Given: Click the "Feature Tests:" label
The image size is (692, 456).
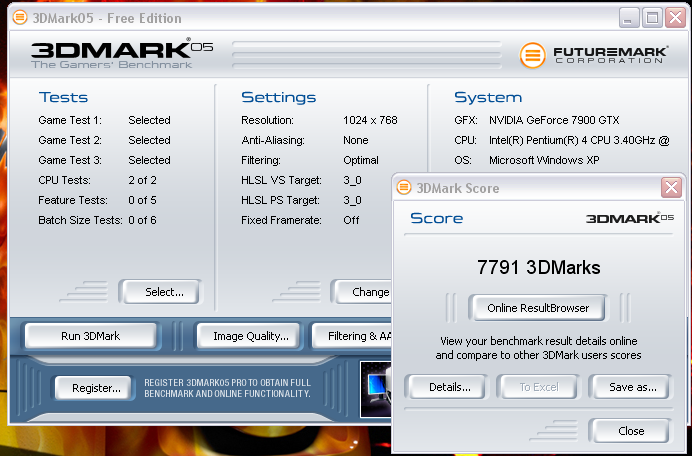Looking at the screenshot, I should [73, 200].
